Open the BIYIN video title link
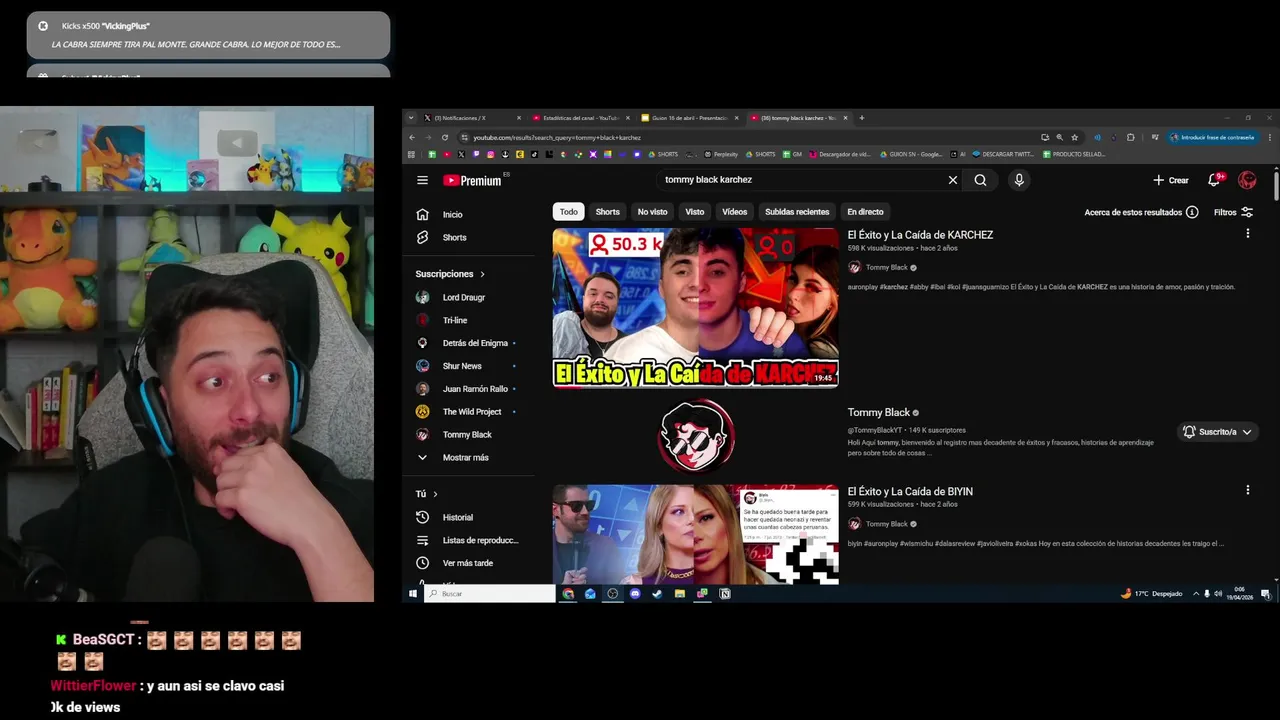The image size is (1280, 720). point(910,492)
